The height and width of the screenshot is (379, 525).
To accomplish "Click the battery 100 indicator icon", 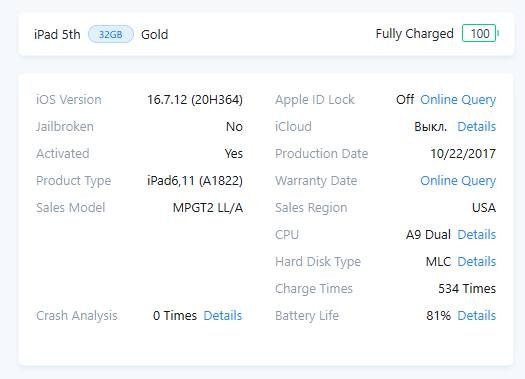I will click(x=480, y=33).
